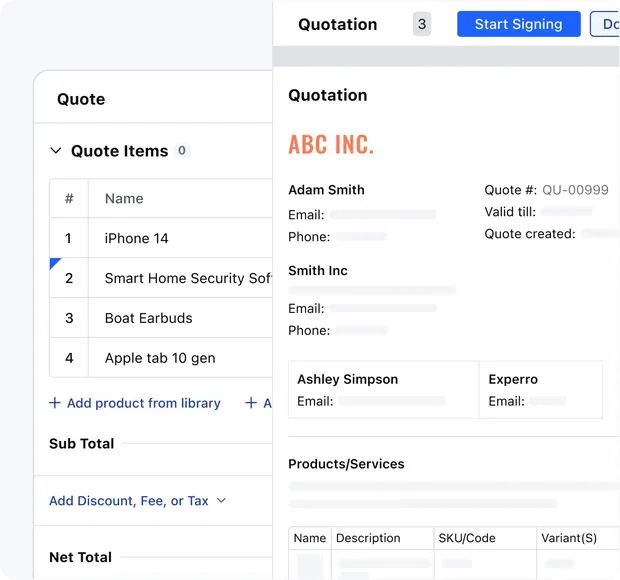This screenshot has width=620, height=580.
Task: Click the plus icon beside Add product from library
Action: pyautogui.click(x=55, y=403)
